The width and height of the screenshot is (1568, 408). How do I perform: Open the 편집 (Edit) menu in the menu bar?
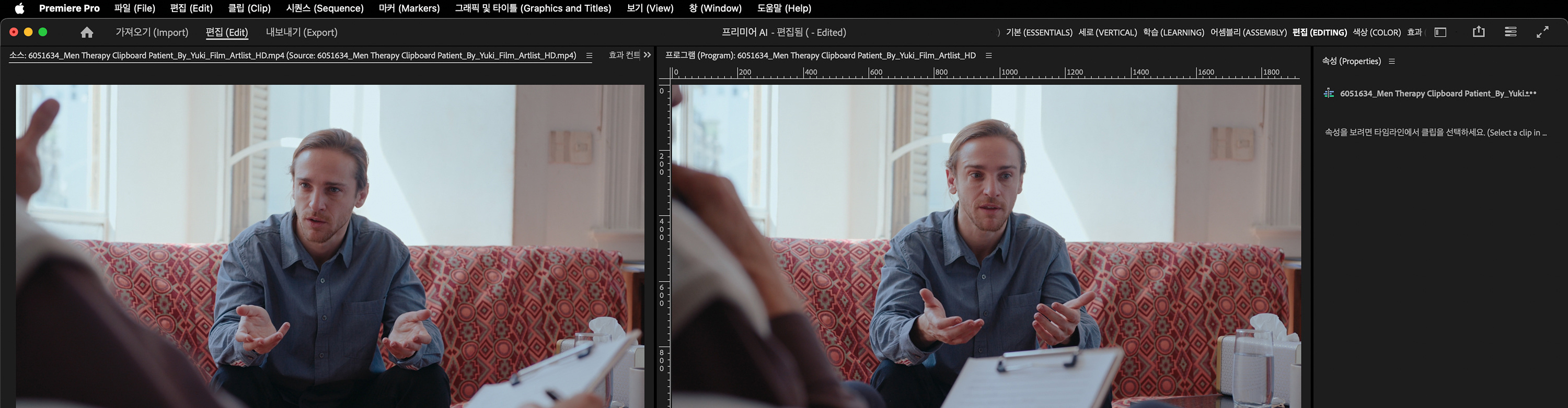point(191,8)
